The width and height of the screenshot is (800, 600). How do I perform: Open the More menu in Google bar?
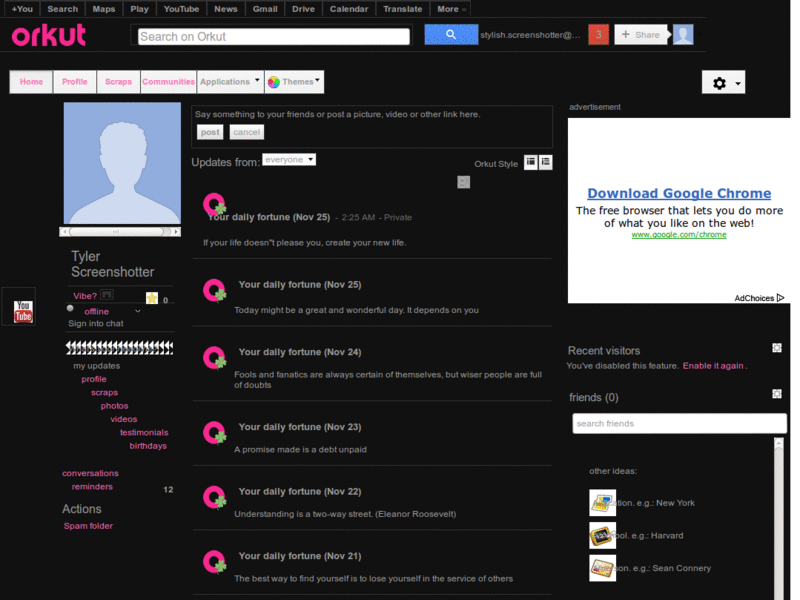(451, 9)
